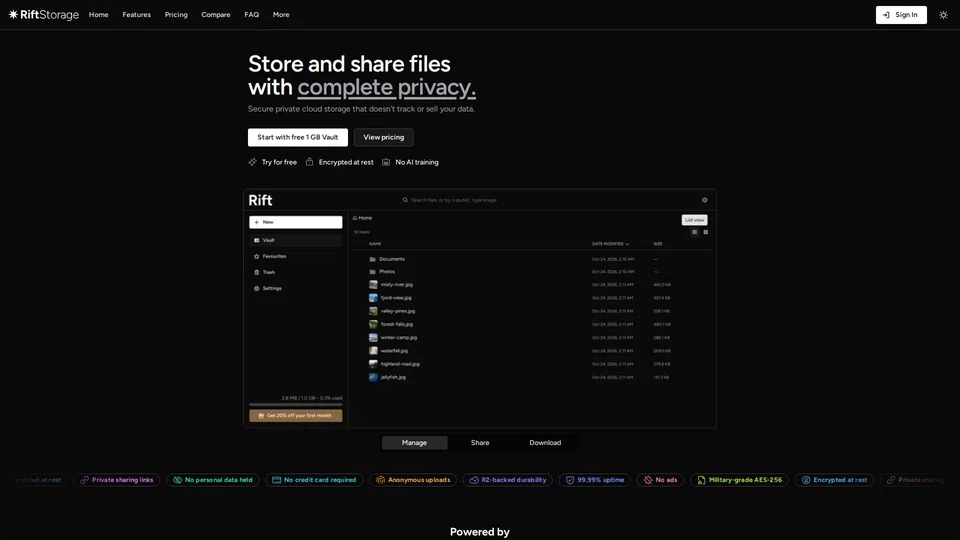Screen dimensions: 960x540
Task: Click the No ads badge icon
Action: (x=648, y=480)
